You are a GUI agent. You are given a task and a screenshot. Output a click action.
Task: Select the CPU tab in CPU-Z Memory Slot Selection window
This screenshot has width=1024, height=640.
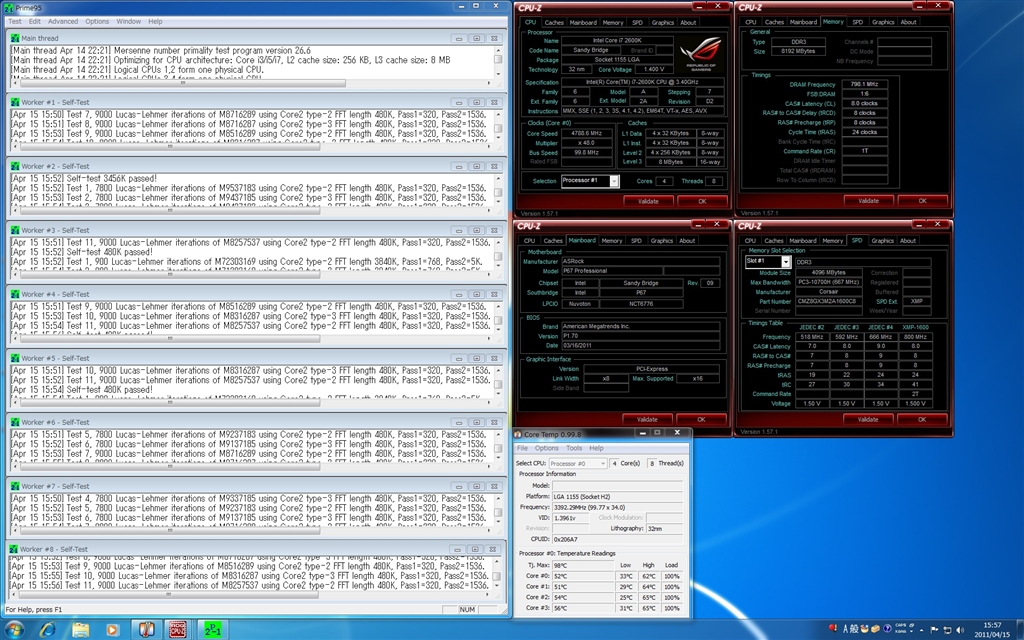(x=750, y=240)
